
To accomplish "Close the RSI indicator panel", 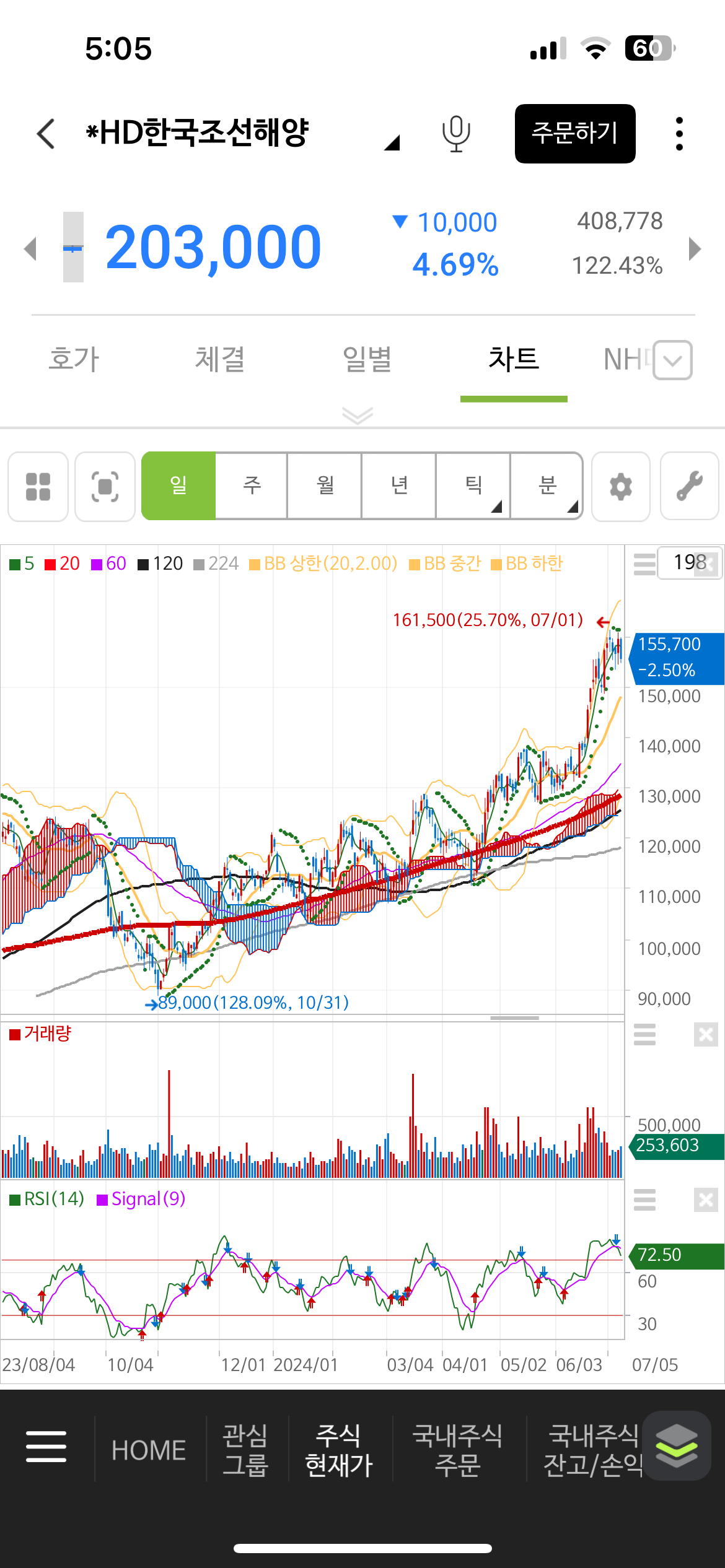I will pos(706,1200).
